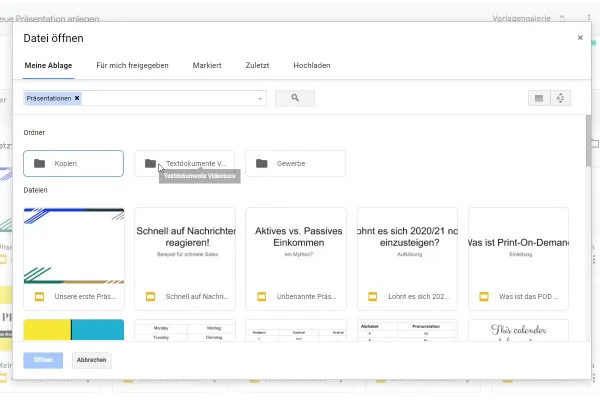Click the Dateien section heading
The image size is (600, 400).
click(36, 190)
